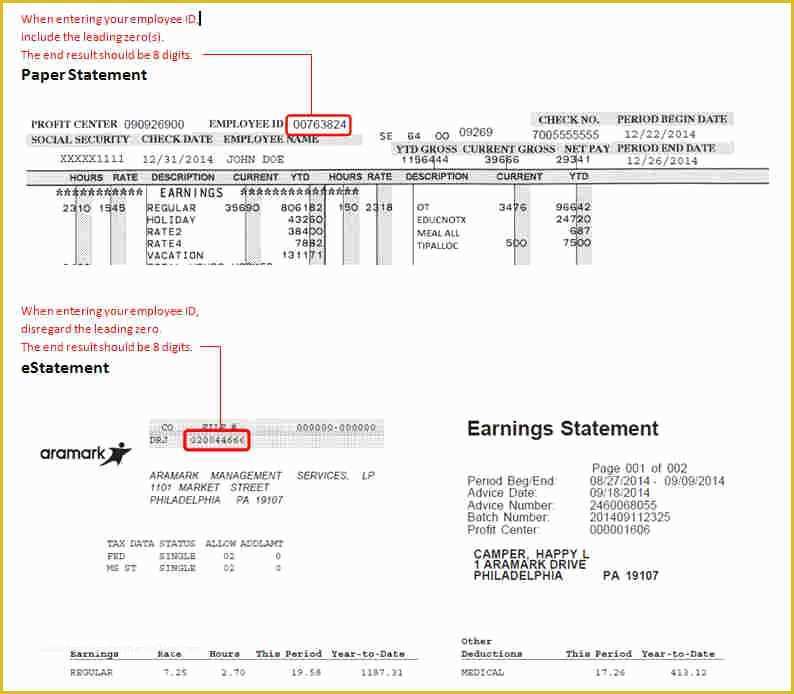Select period end date 12/26/2014
This screenshot has height=694, width=794.
pos(661,161)
